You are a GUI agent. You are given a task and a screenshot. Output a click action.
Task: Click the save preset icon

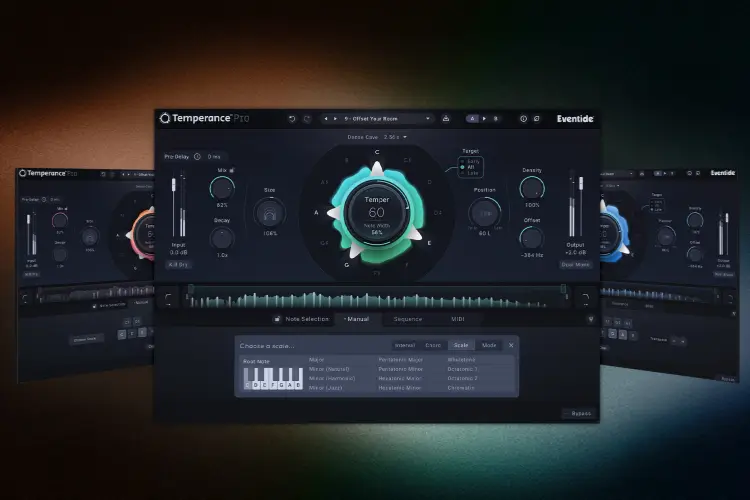(446, 118)
